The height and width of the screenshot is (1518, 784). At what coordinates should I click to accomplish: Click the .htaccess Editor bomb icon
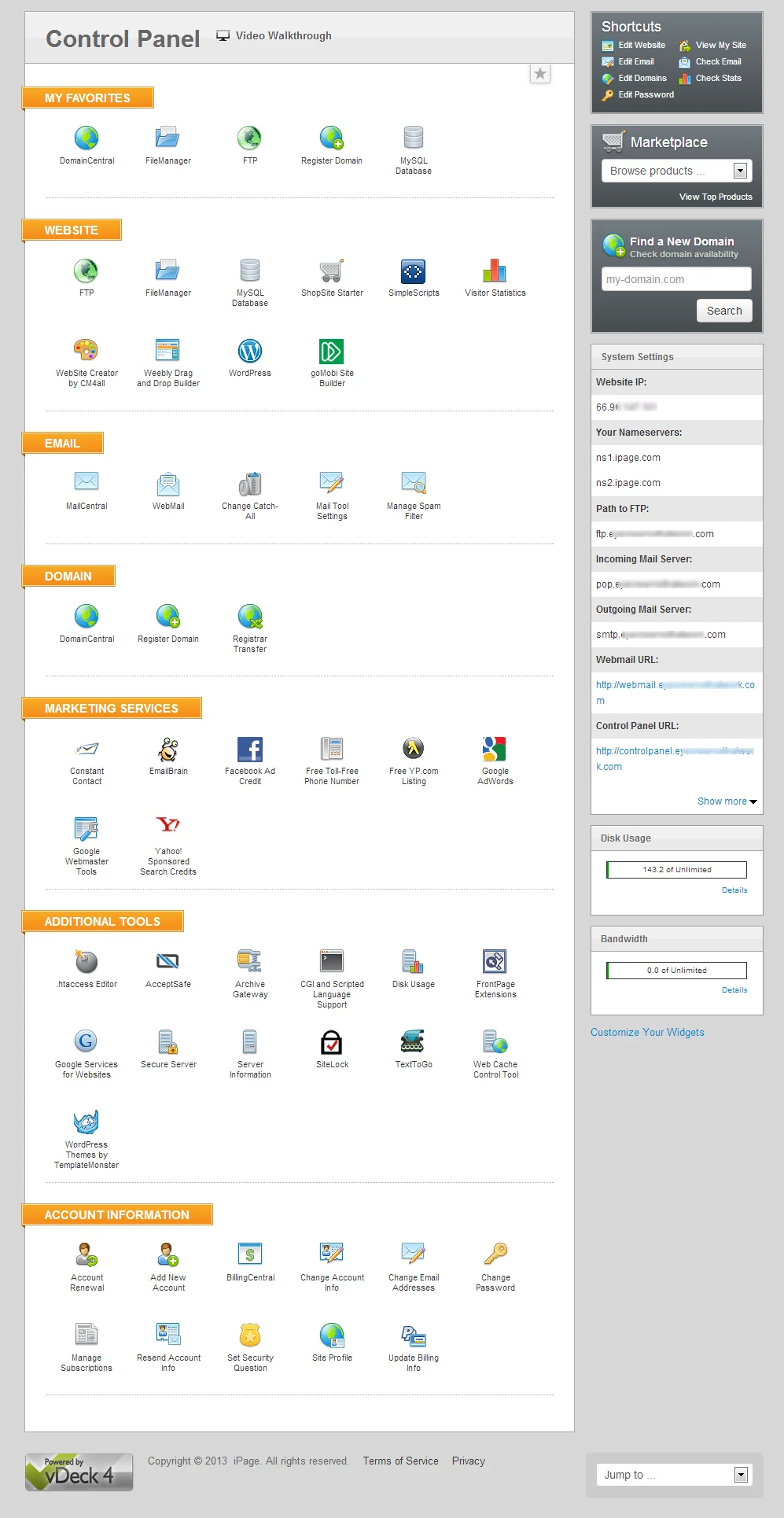pyautogui.click(x=86, y=962)
